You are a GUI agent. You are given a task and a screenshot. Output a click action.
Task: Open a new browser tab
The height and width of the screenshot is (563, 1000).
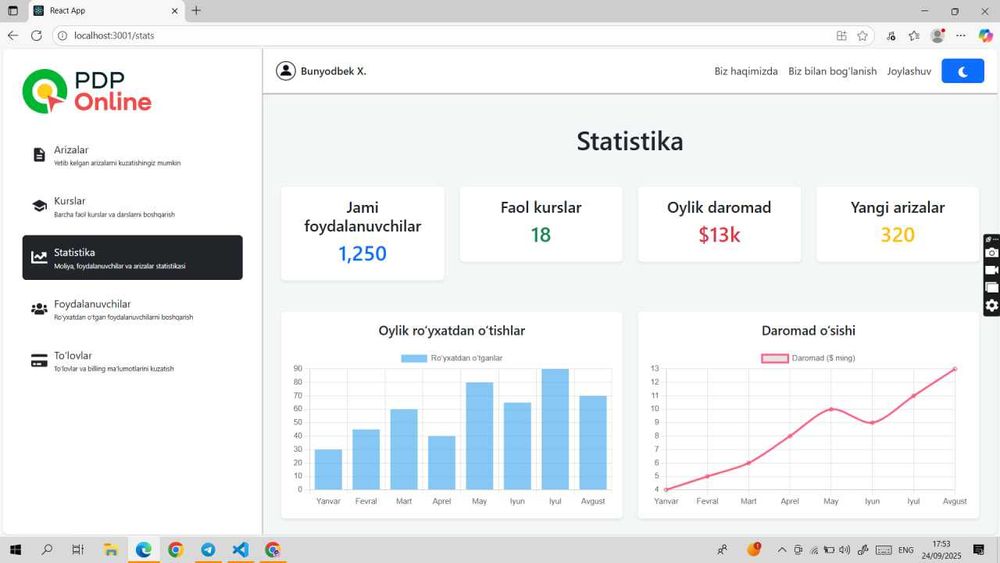196,10
